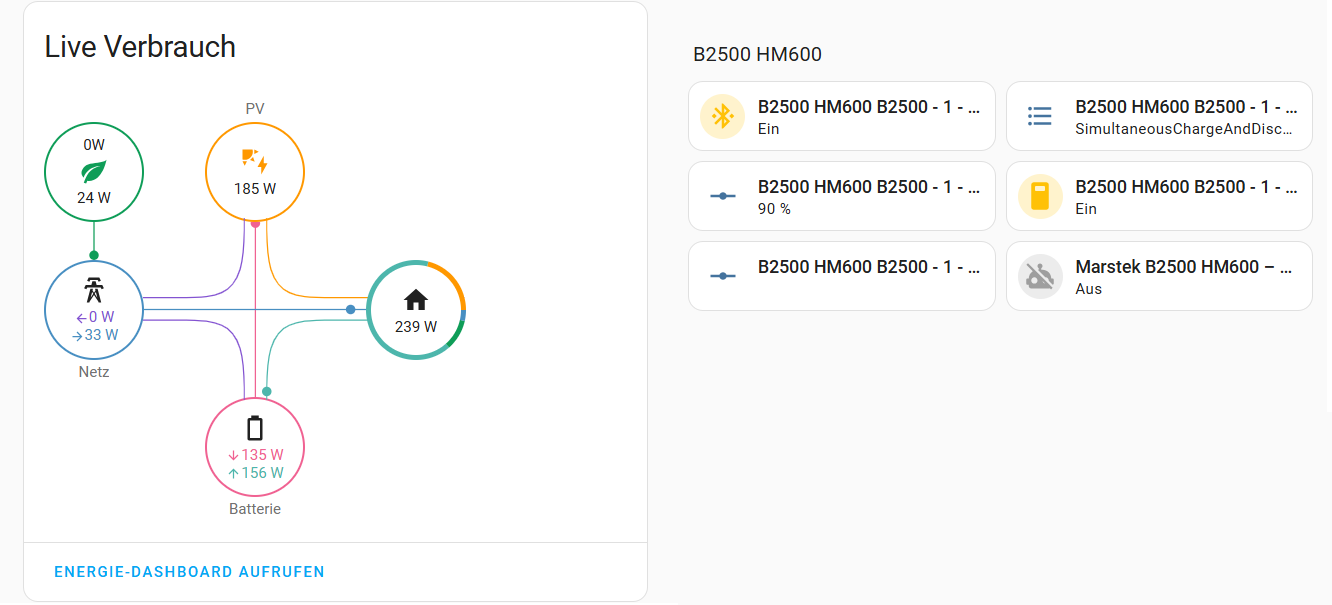1332x605 pixels.
Task: Open ENERGIE-DASHBOARD AUFRUFEN link
Action: coord(189,572)
